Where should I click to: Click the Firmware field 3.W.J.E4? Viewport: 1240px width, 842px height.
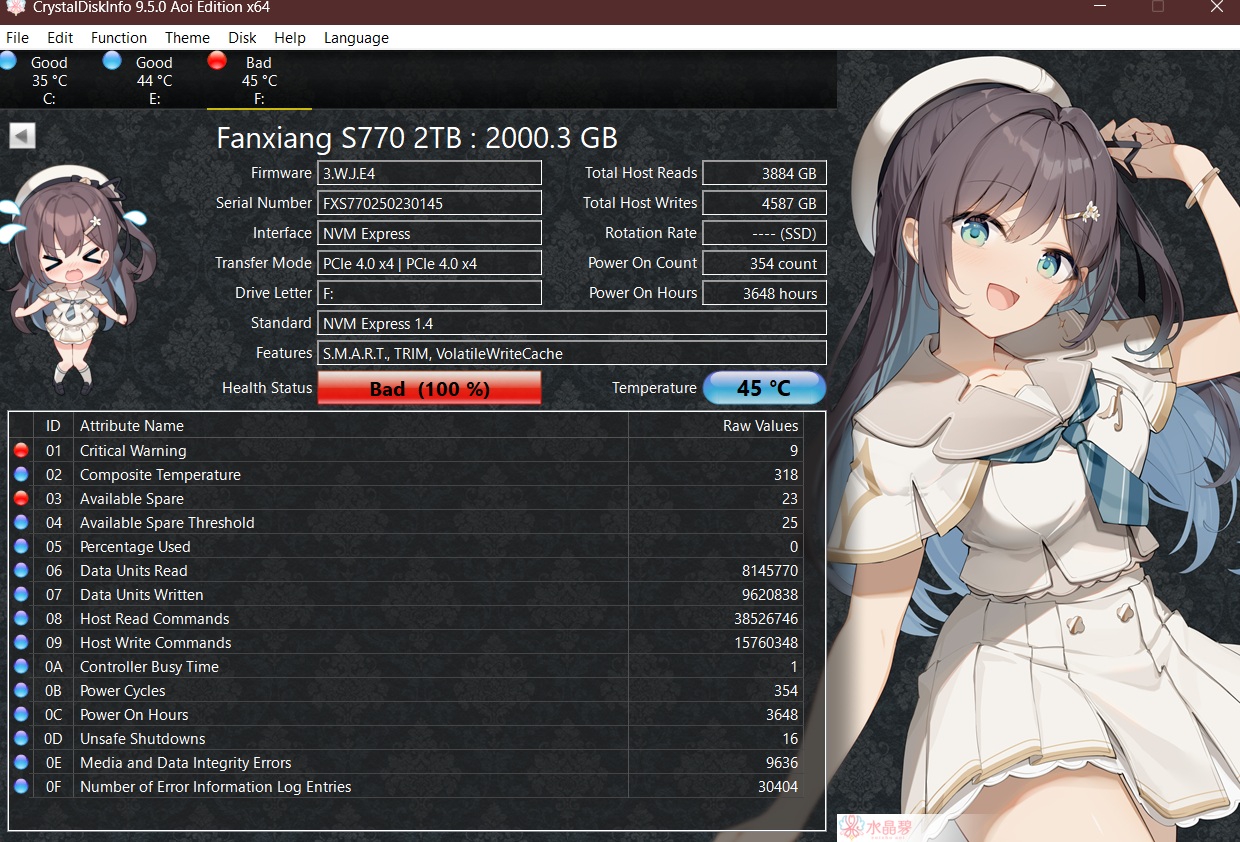click(429, 173)
